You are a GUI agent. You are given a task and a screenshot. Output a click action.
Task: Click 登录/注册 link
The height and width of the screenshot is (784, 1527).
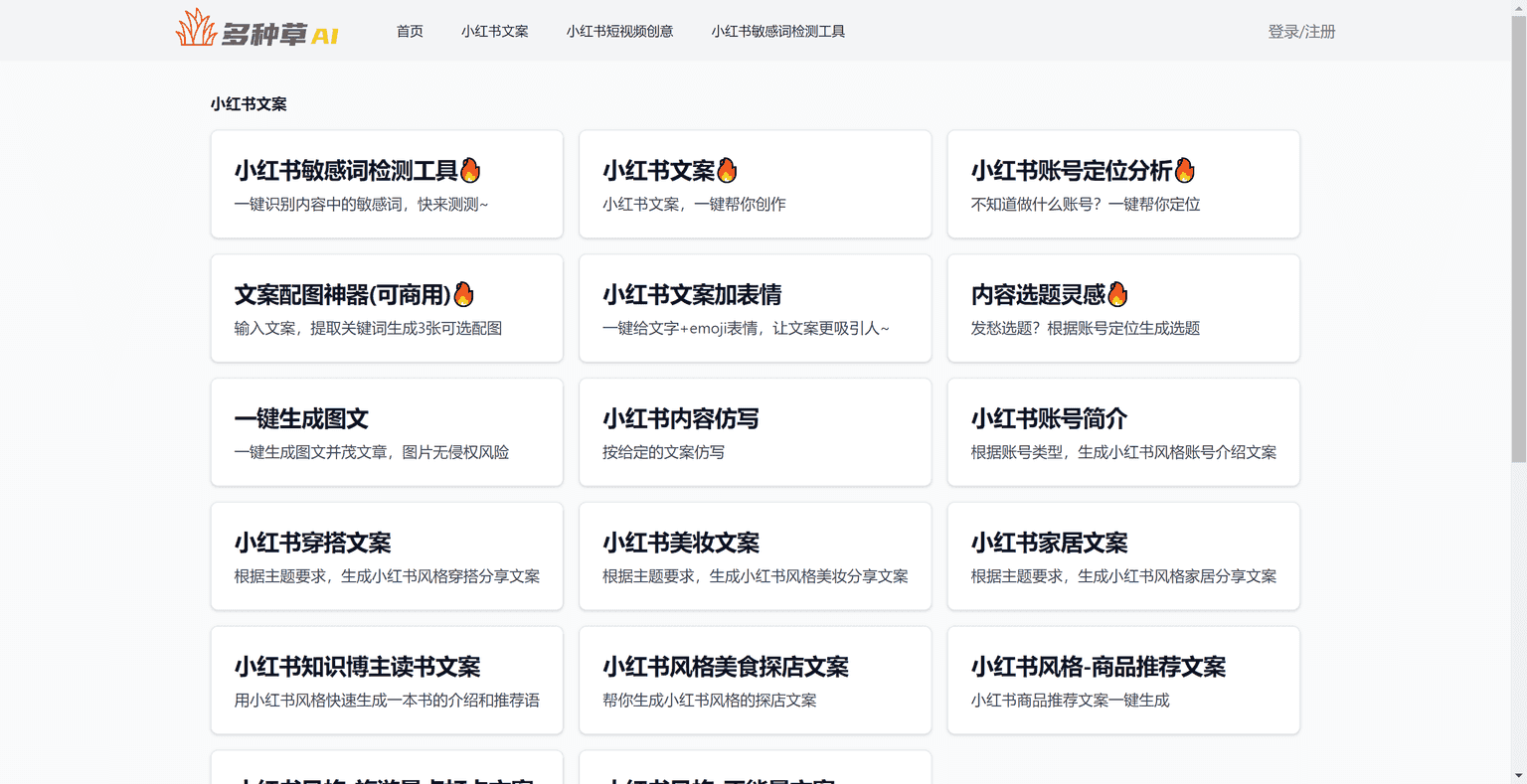coord(1301,32)
